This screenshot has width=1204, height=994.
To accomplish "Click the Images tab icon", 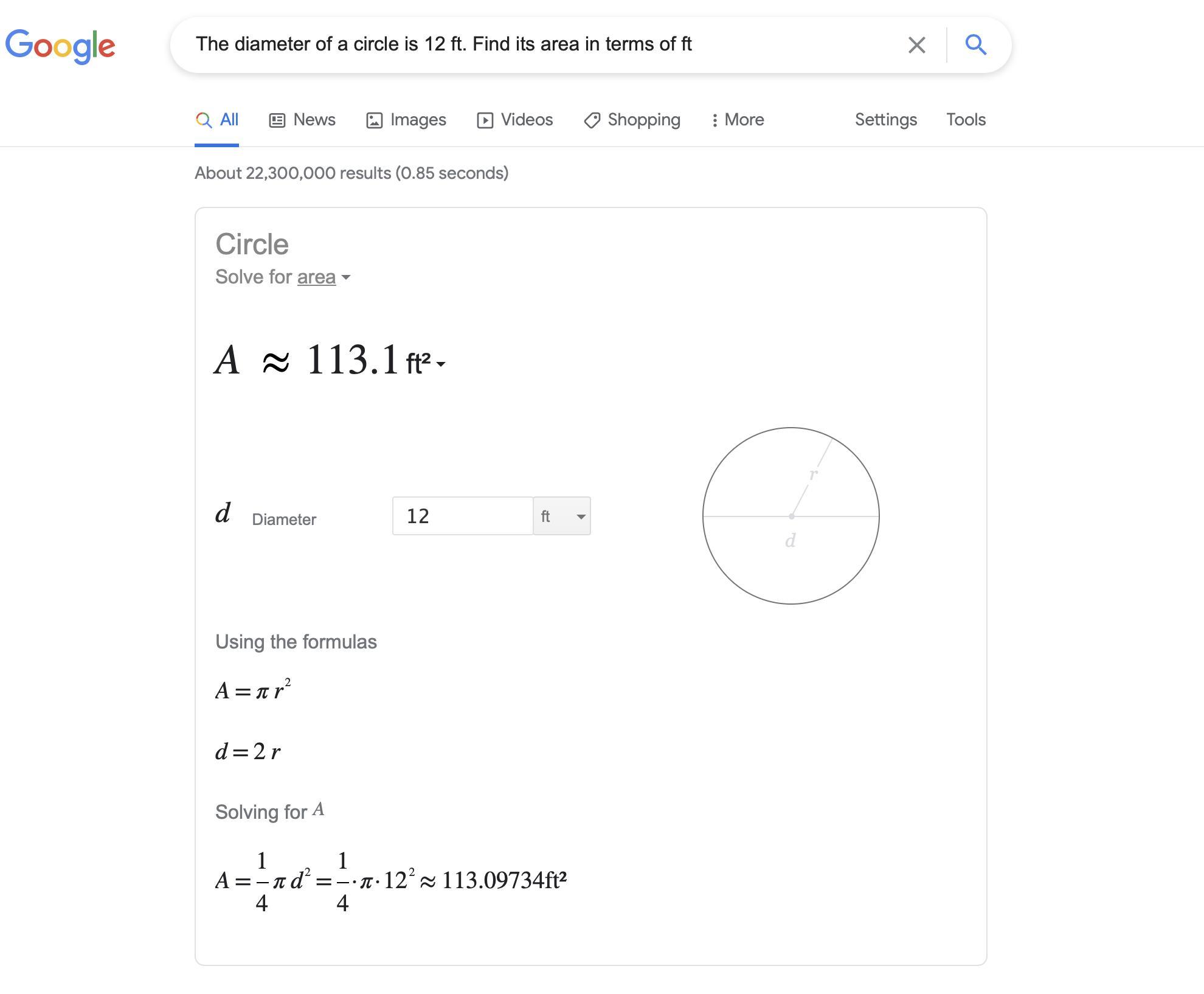I will [374, 120].
